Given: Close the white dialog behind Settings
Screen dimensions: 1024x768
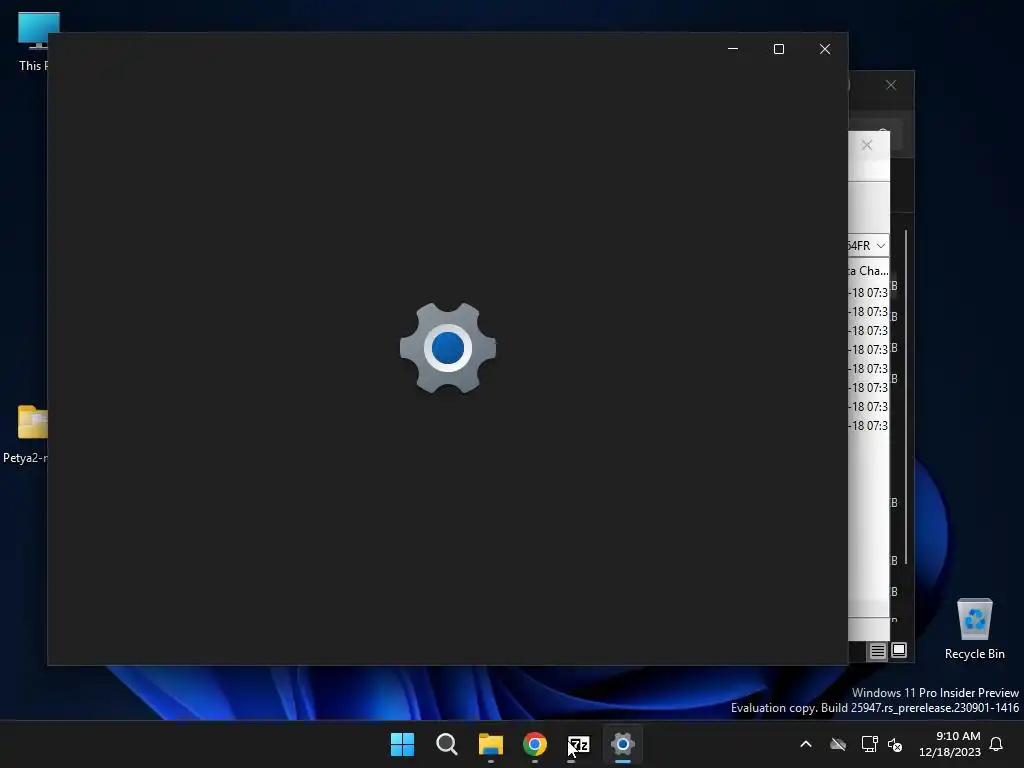Looking at the screenshot, I should 867,145.
